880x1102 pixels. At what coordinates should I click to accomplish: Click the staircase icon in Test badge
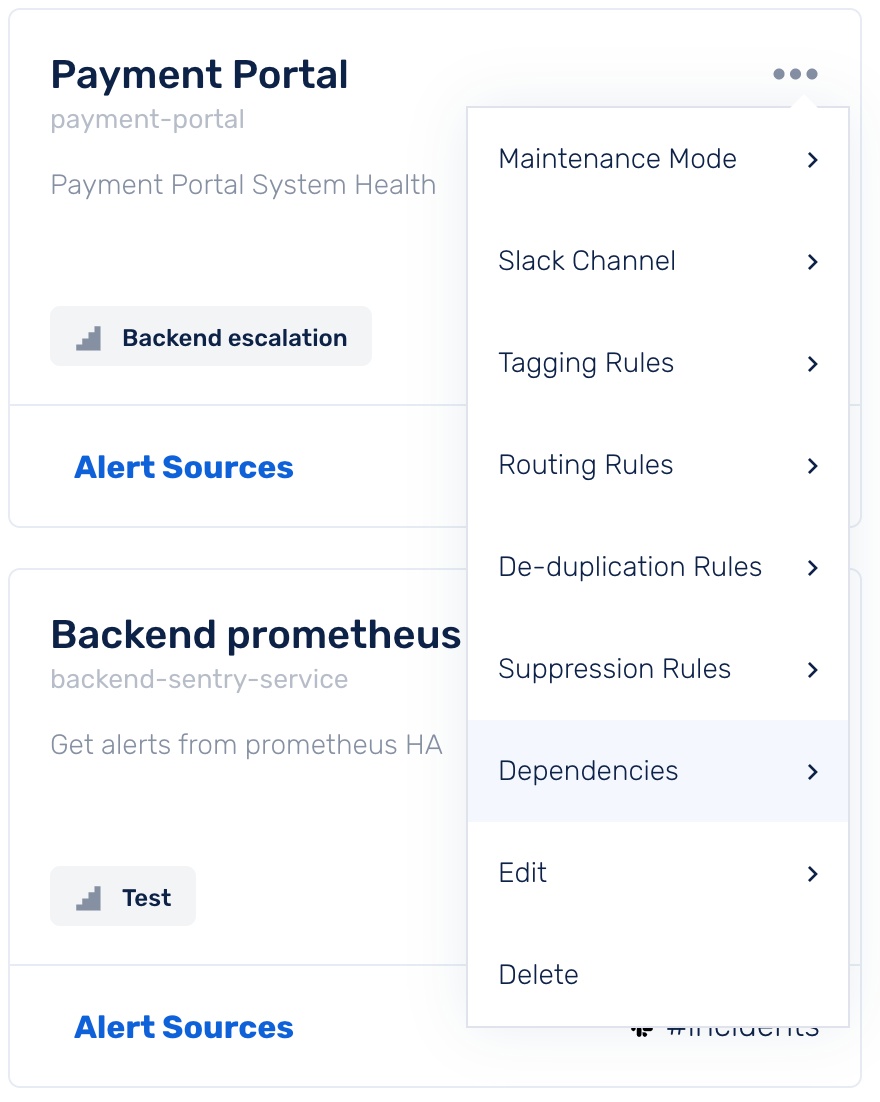89,898
